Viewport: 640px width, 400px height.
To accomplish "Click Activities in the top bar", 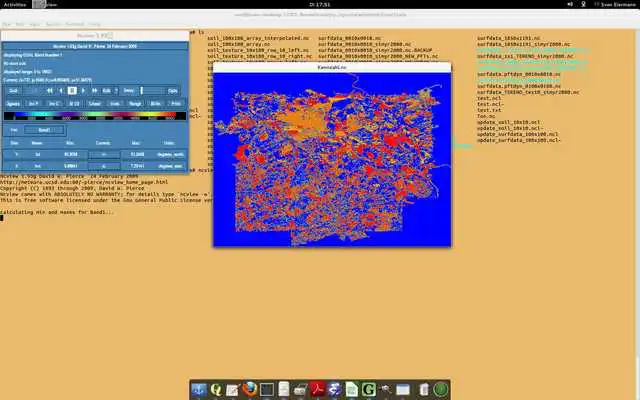I will click(15, 4).
